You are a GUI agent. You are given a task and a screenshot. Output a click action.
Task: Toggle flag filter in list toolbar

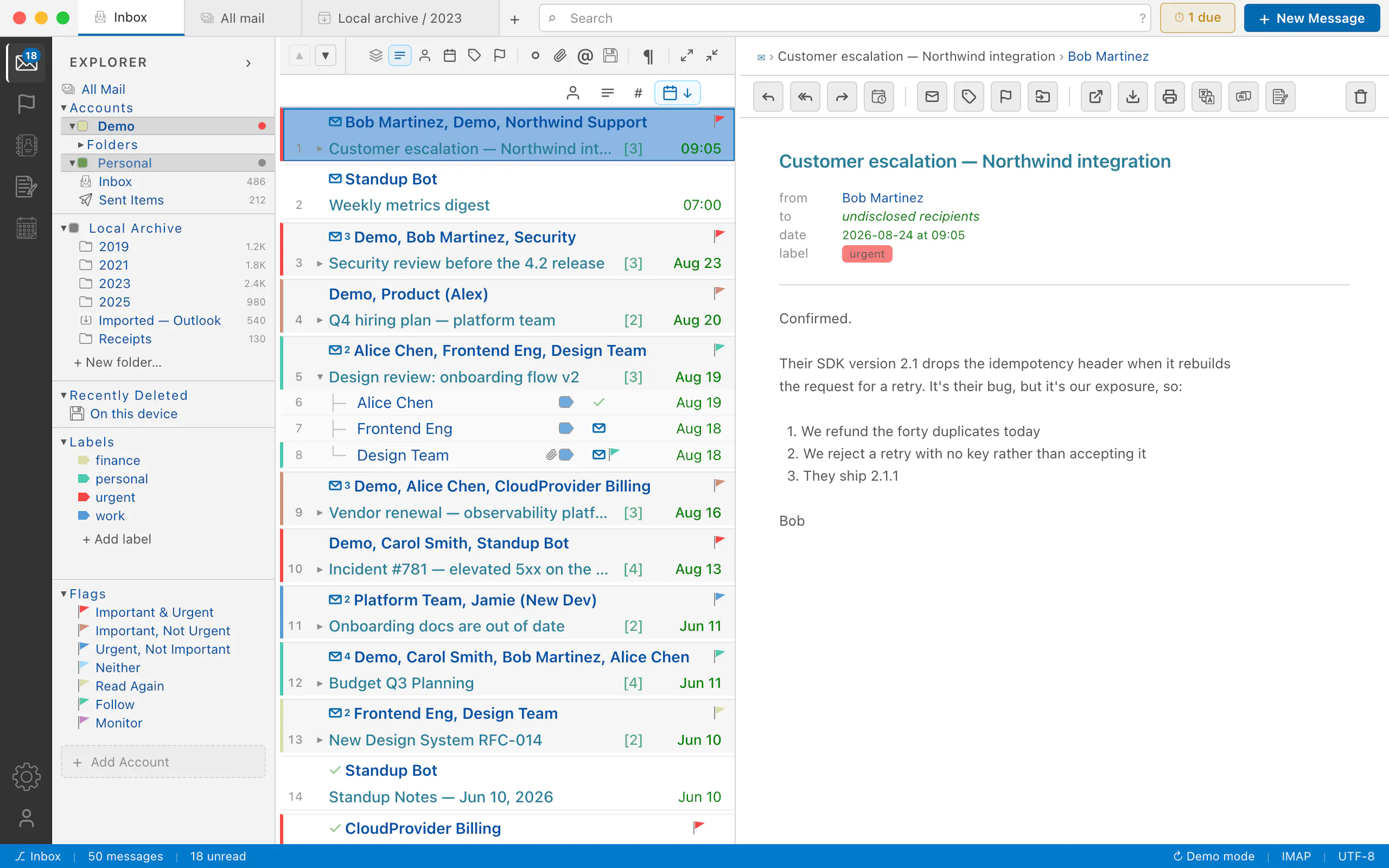point(499,55)
